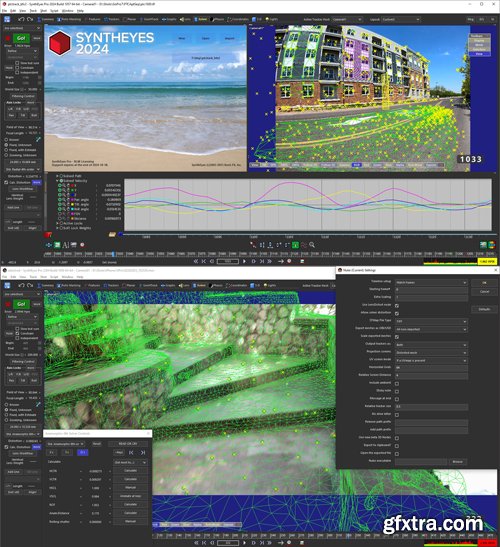Image resolution: width=500 pixels, height=547 pixels.
Task: Click eyedropper icon near Known radio, top window
Action: 38,139
